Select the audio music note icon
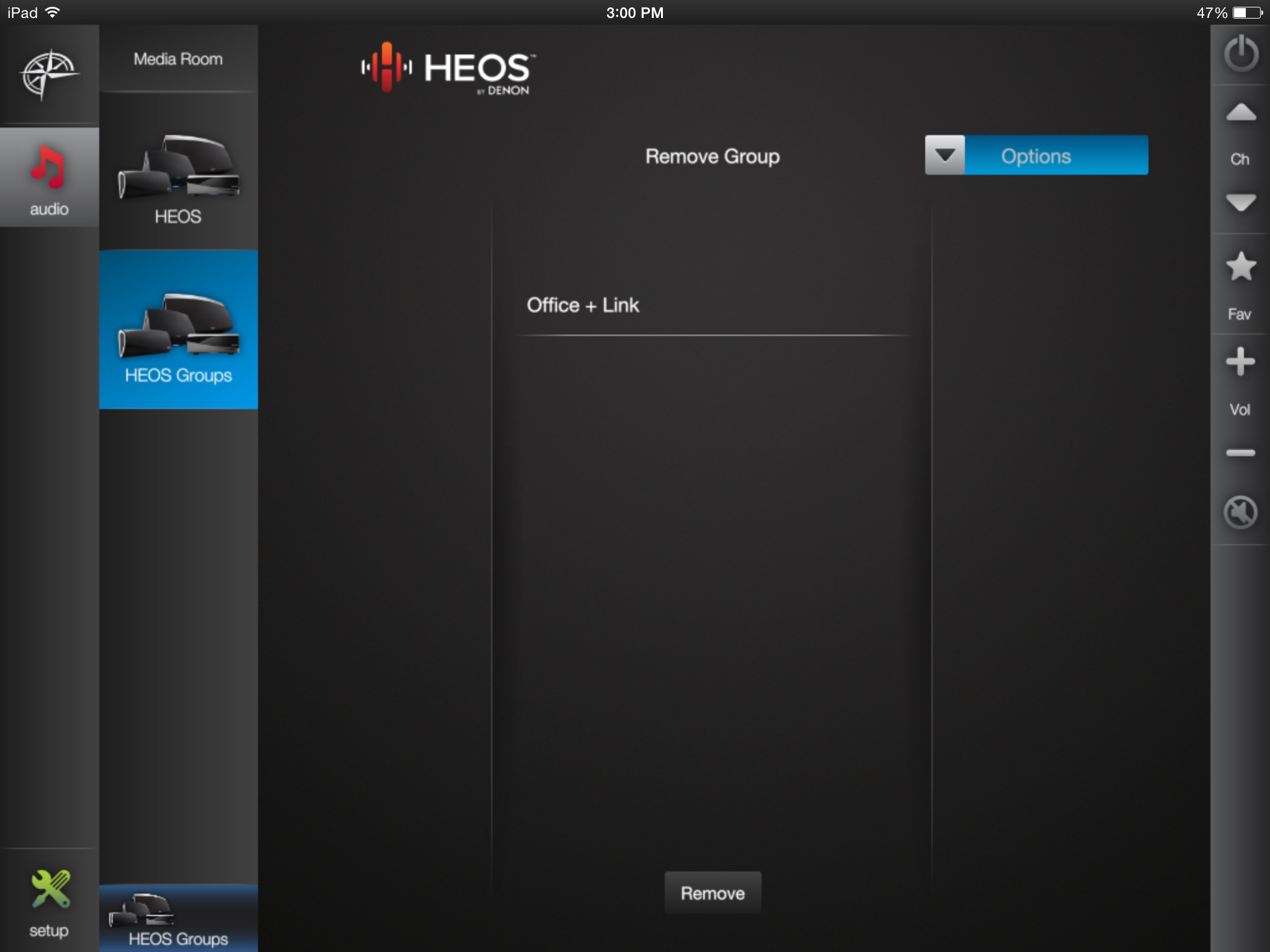 (49, 167)
